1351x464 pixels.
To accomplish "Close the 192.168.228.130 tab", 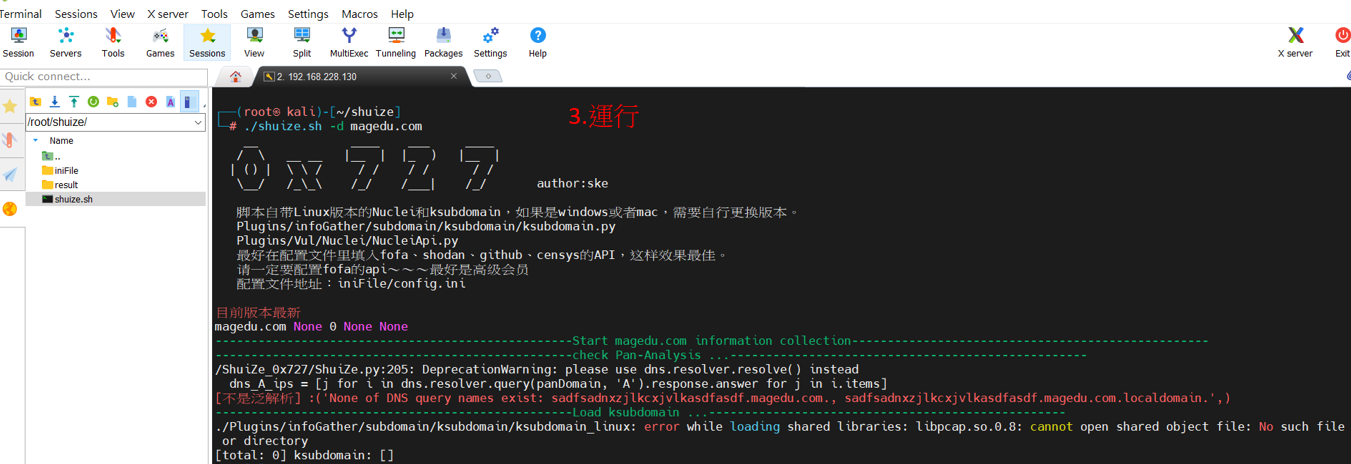I will [x=454, y=76].
